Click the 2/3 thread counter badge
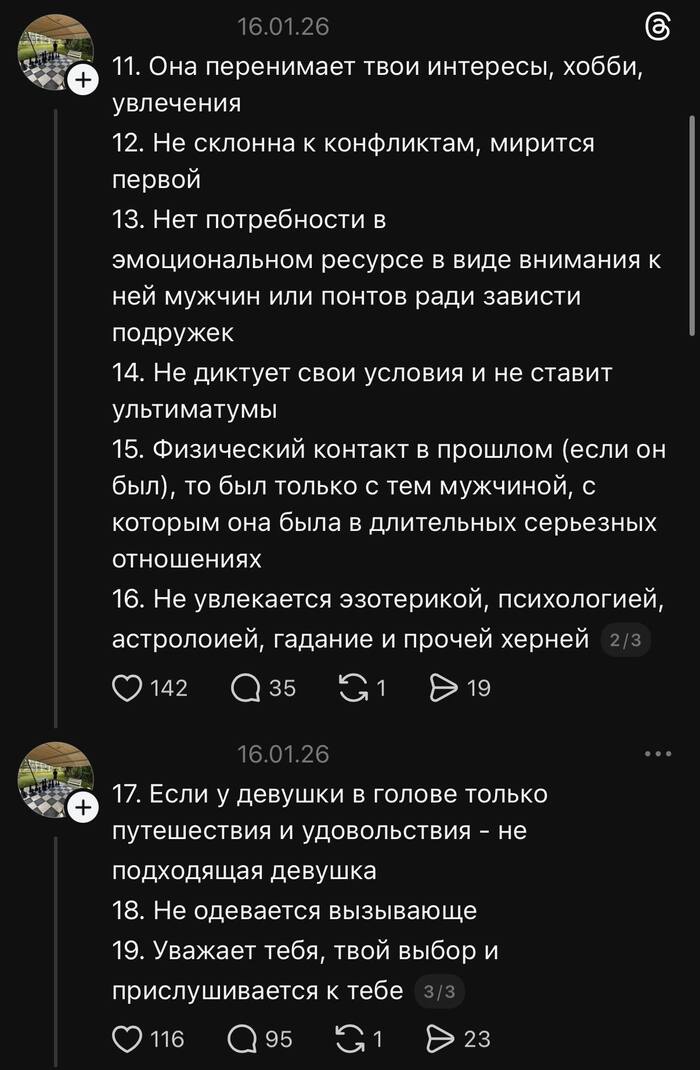This screenshot has width=700, height=1070. click(625, 640)
